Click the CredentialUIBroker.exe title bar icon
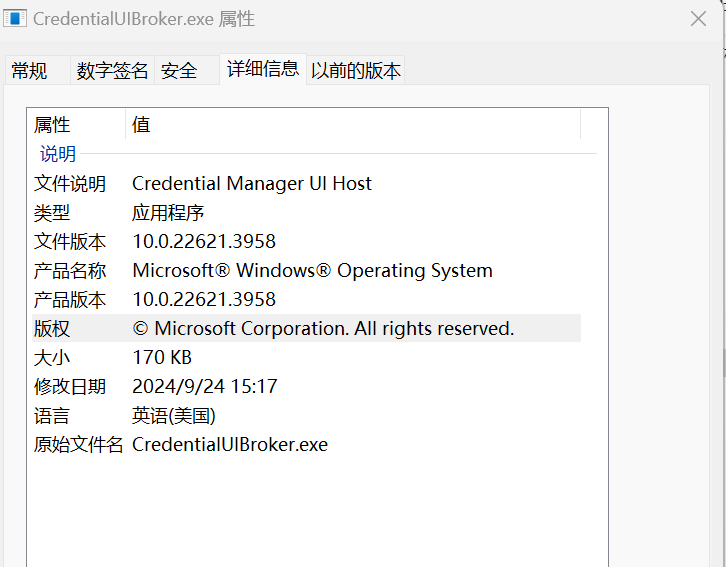This screenshot has height=567, width=726. 15,19
